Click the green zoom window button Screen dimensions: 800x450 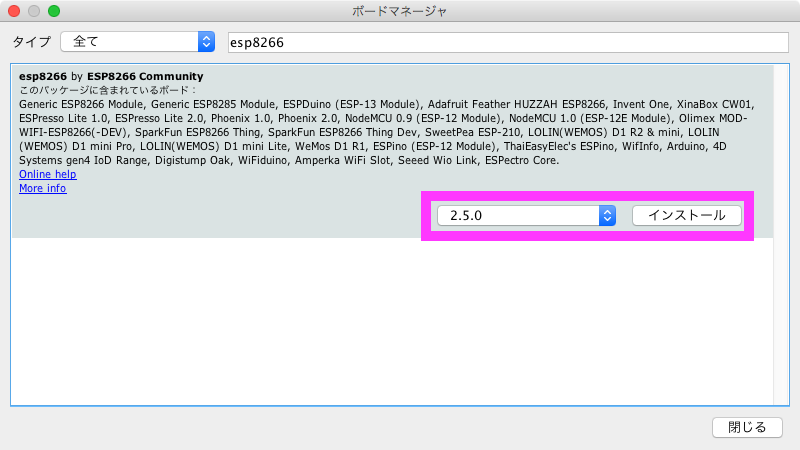coord(54,11)
